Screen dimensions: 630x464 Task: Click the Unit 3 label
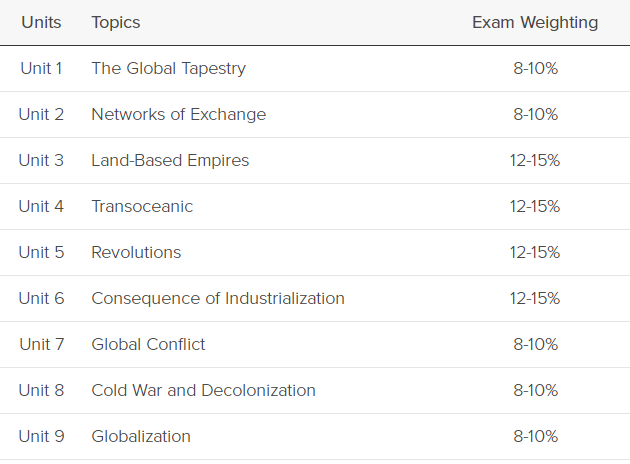tap(41, 161)
